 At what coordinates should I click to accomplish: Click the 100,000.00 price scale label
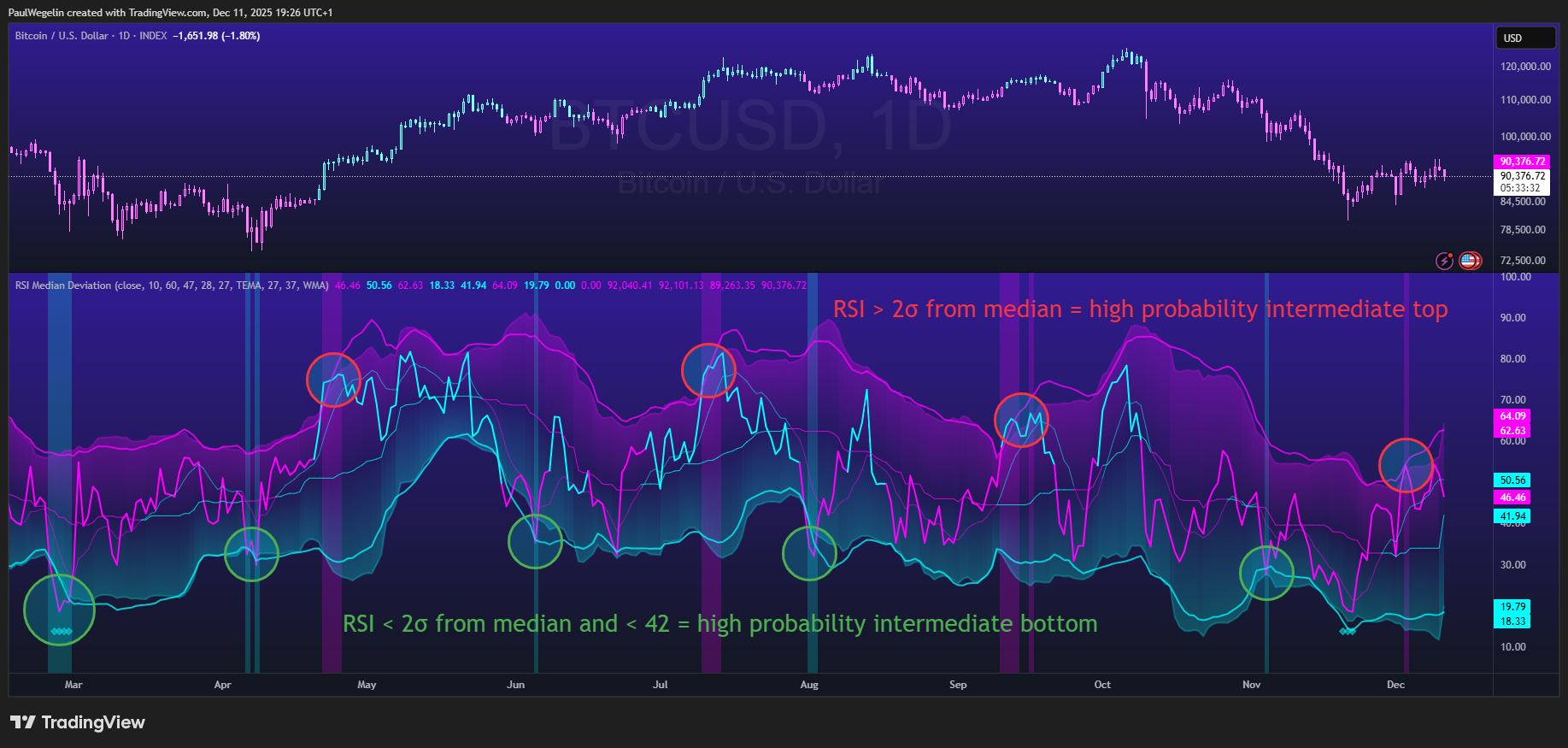click(1525, 137)
